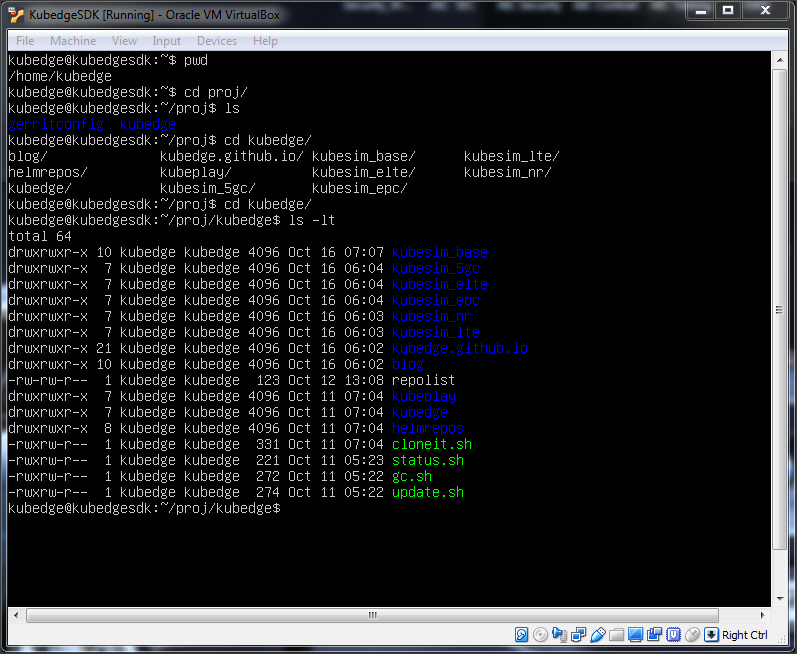Click the helmrepos directory in the ls -lt listing
797x654 pixels.
coord(427,428)
